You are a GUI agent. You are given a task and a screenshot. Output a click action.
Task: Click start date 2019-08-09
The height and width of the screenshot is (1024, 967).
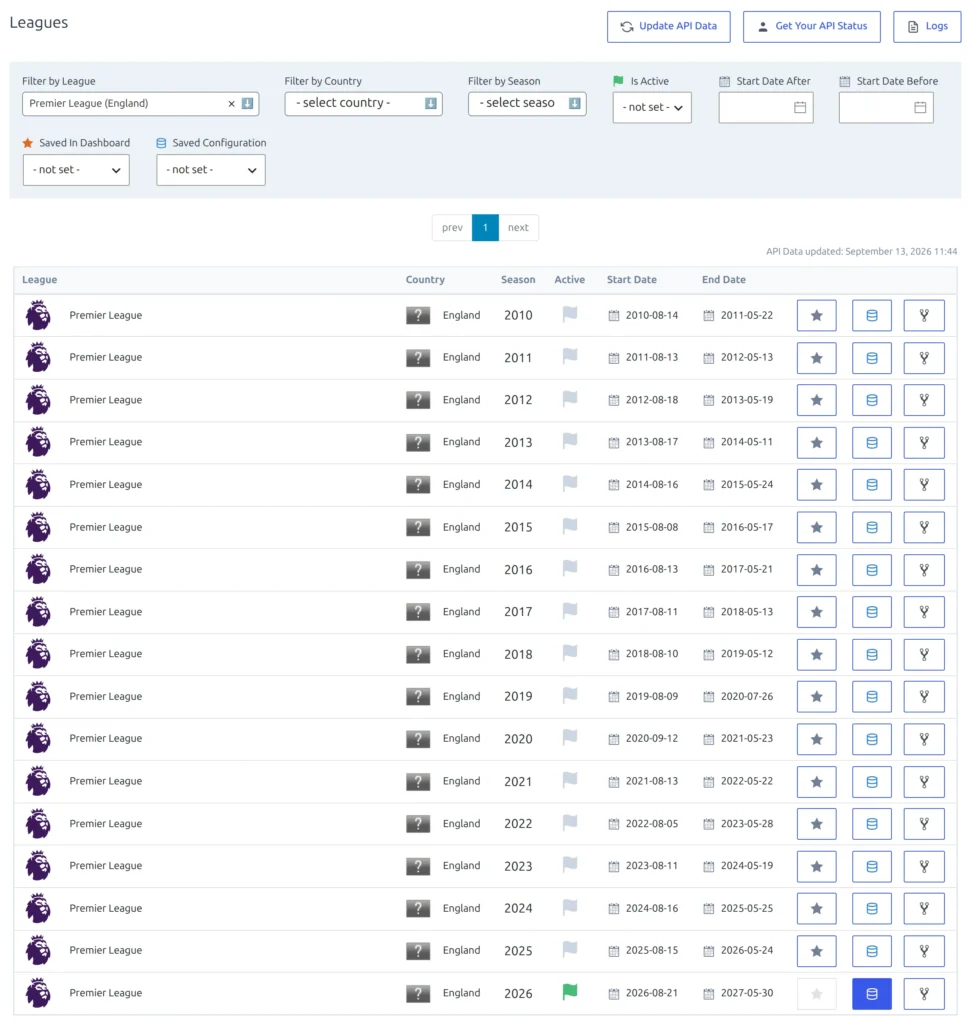point(652,697)
